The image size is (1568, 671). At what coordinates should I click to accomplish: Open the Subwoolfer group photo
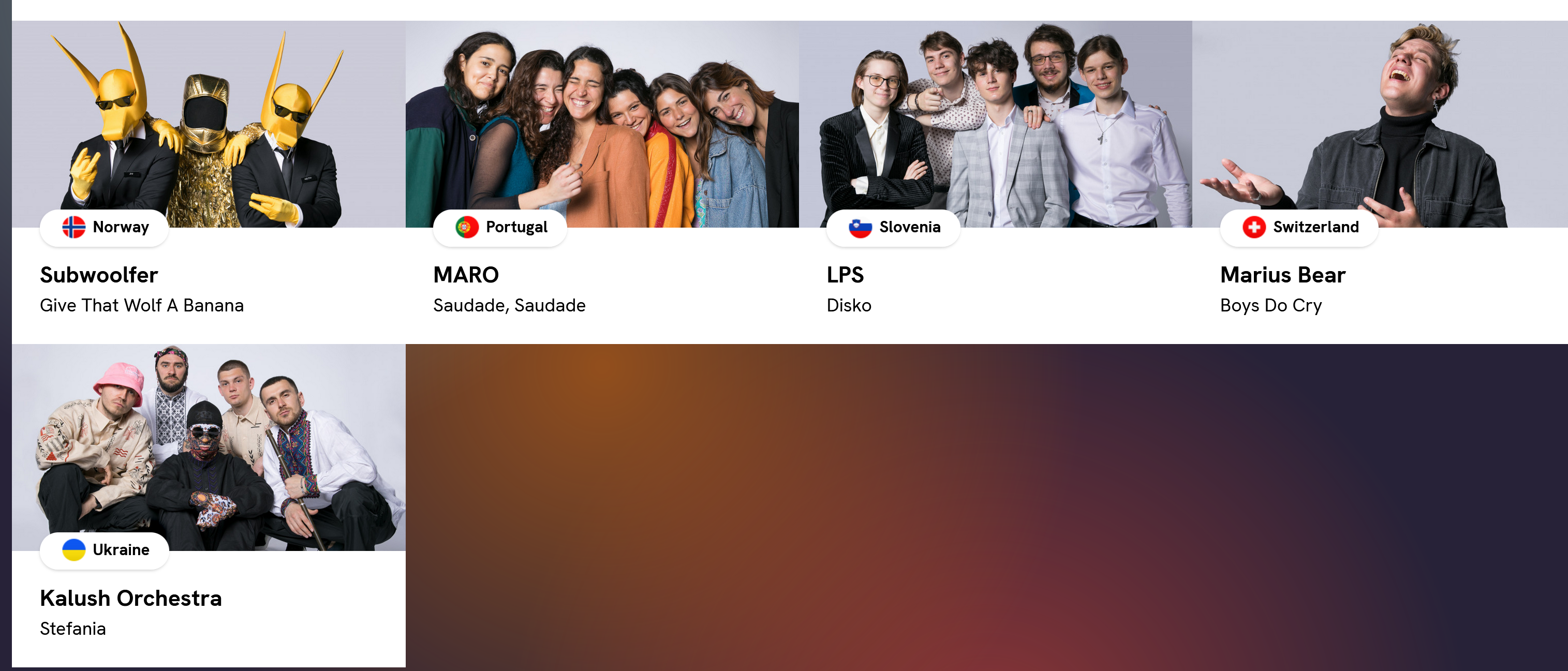click(x=209, y=124)
